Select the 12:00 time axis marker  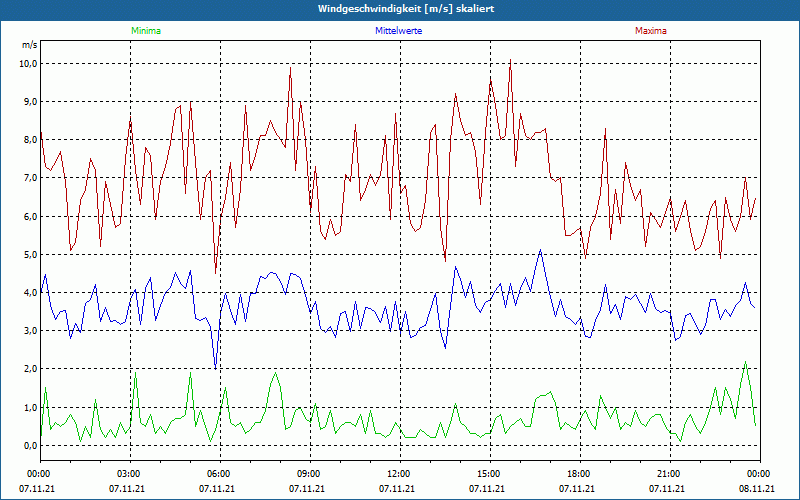coord(399,473)
